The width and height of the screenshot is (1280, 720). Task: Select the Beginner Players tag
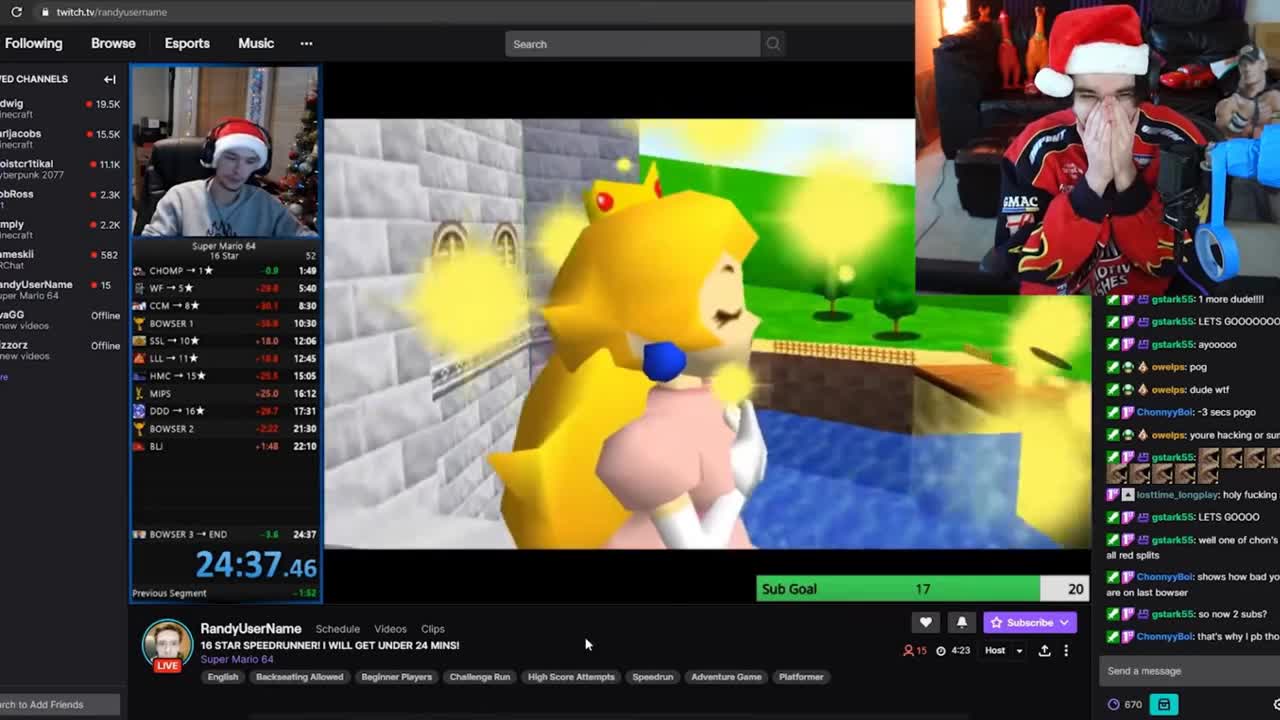(x=396, y=677)
